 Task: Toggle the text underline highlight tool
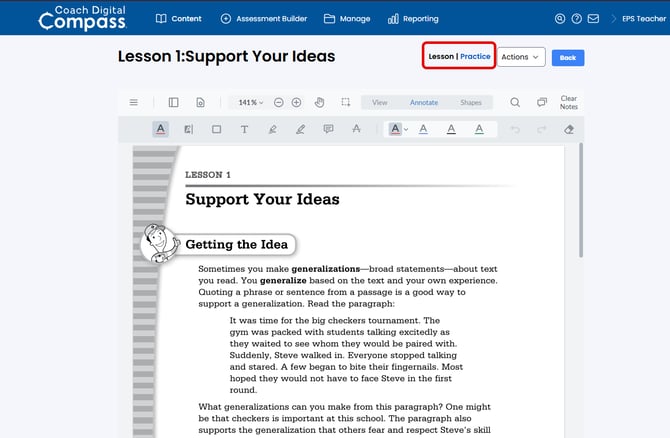click(160, 129)
